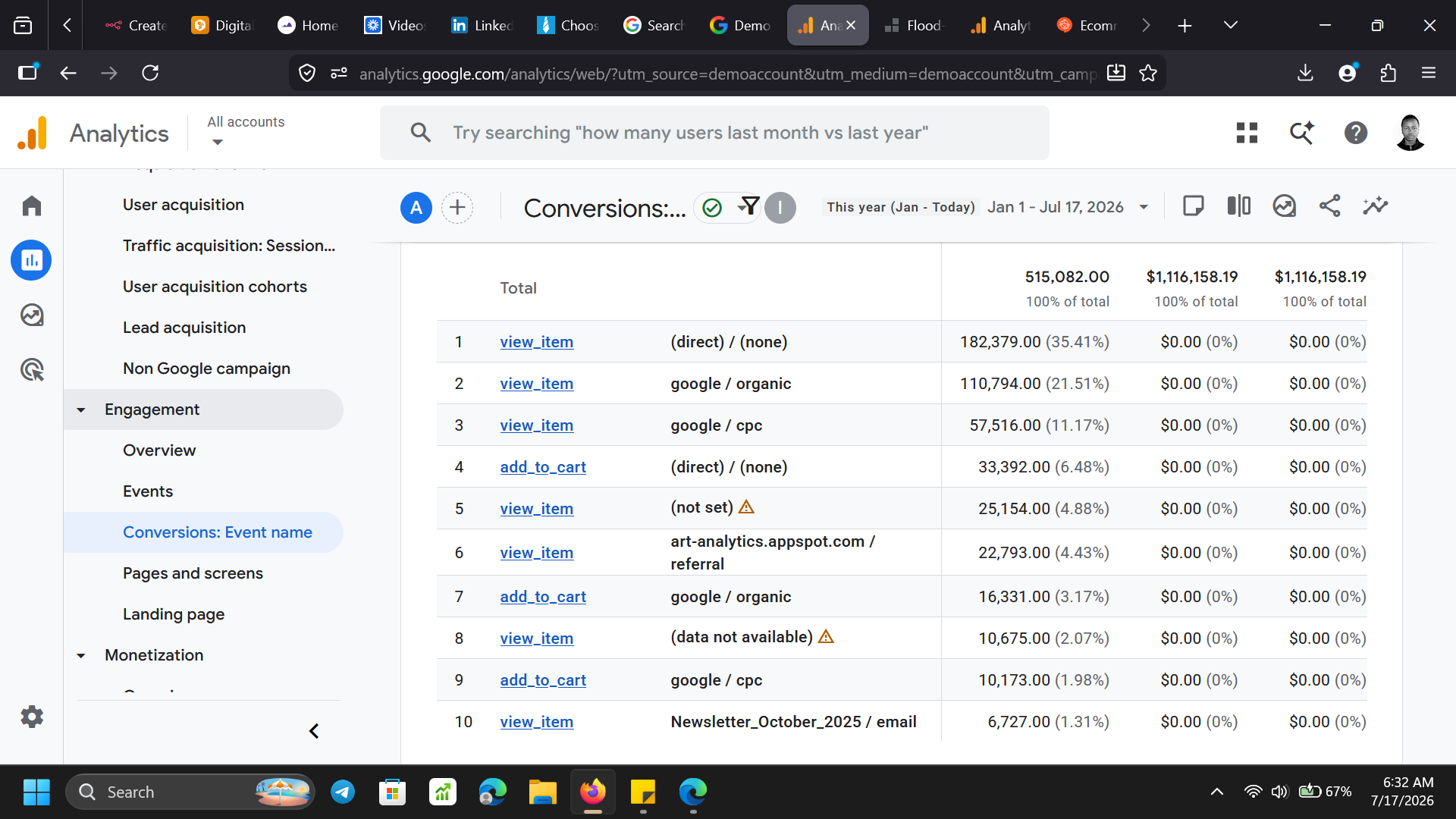Open the list all tabs dropdown
Image resolution: width=1456 pixels, height=819 pixels.
tap(1231, 25)
